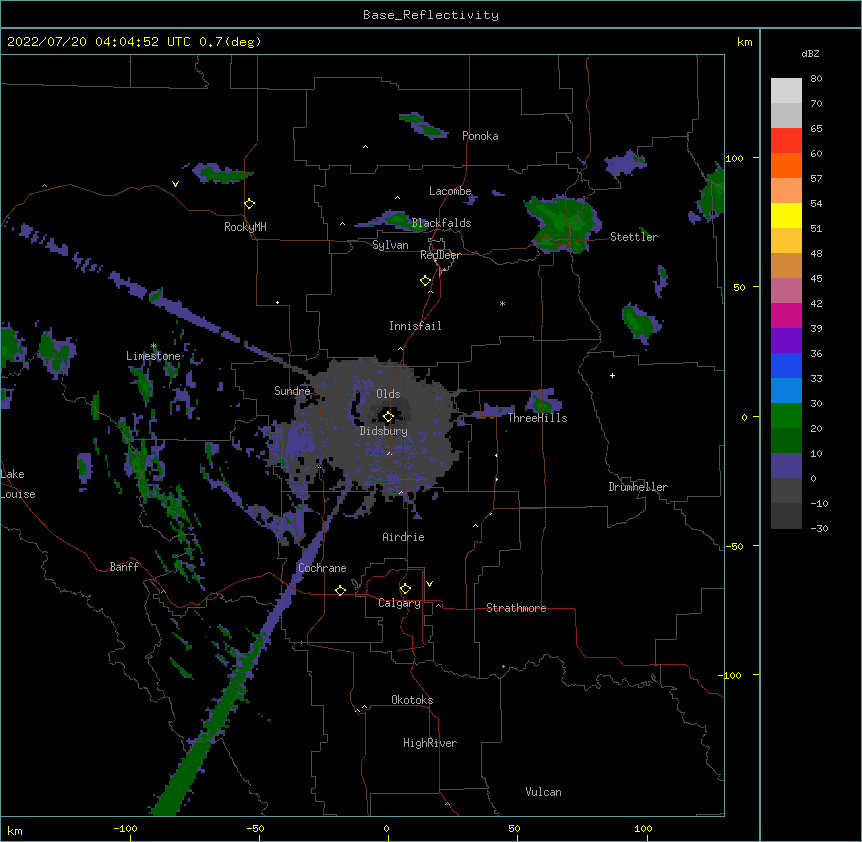Click the Sylvan label
The height and width of the screenshot is (842, 862).
click(x=390, y=245)
